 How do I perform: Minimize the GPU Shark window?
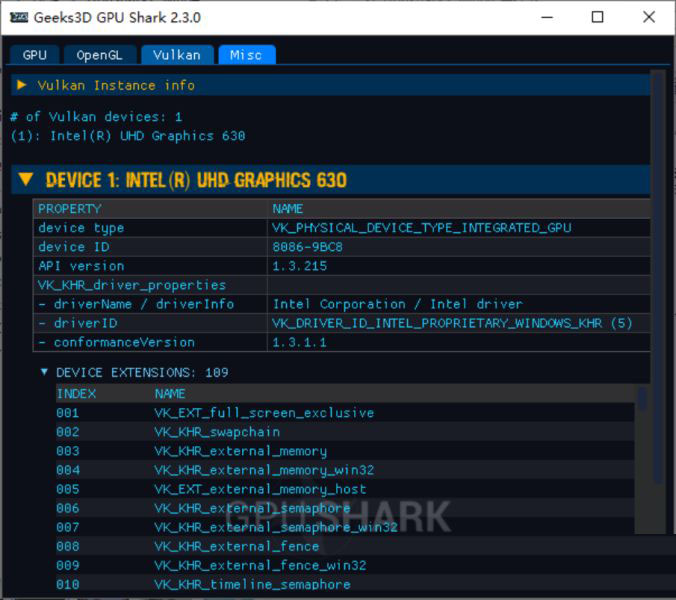pyautogui.click(x=547, y=17)
